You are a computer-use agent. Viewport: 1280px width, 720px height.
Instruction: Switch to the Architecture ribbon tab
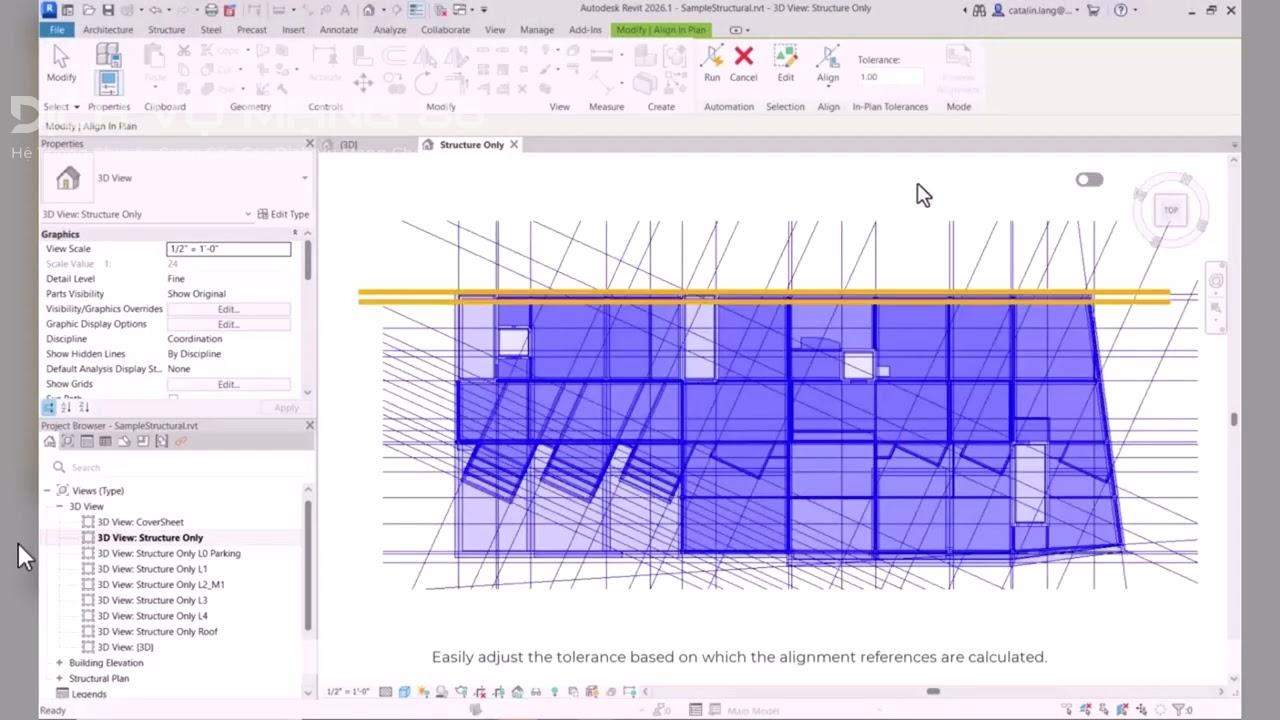[107, 29]
